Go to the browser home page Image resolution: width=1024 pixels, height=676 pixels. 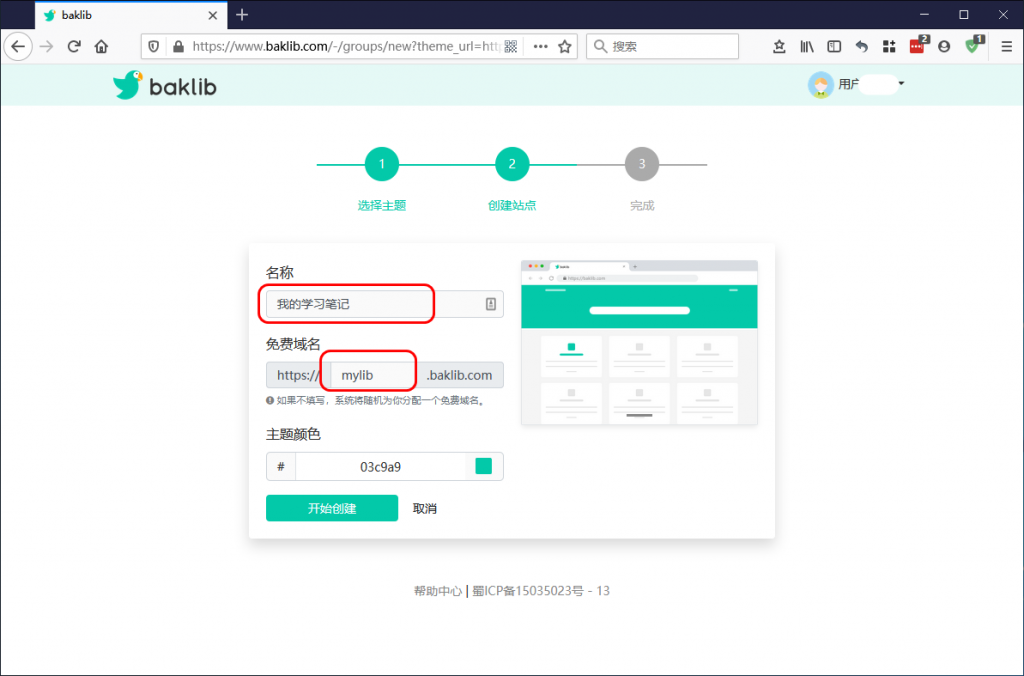[x=101, y=46]
